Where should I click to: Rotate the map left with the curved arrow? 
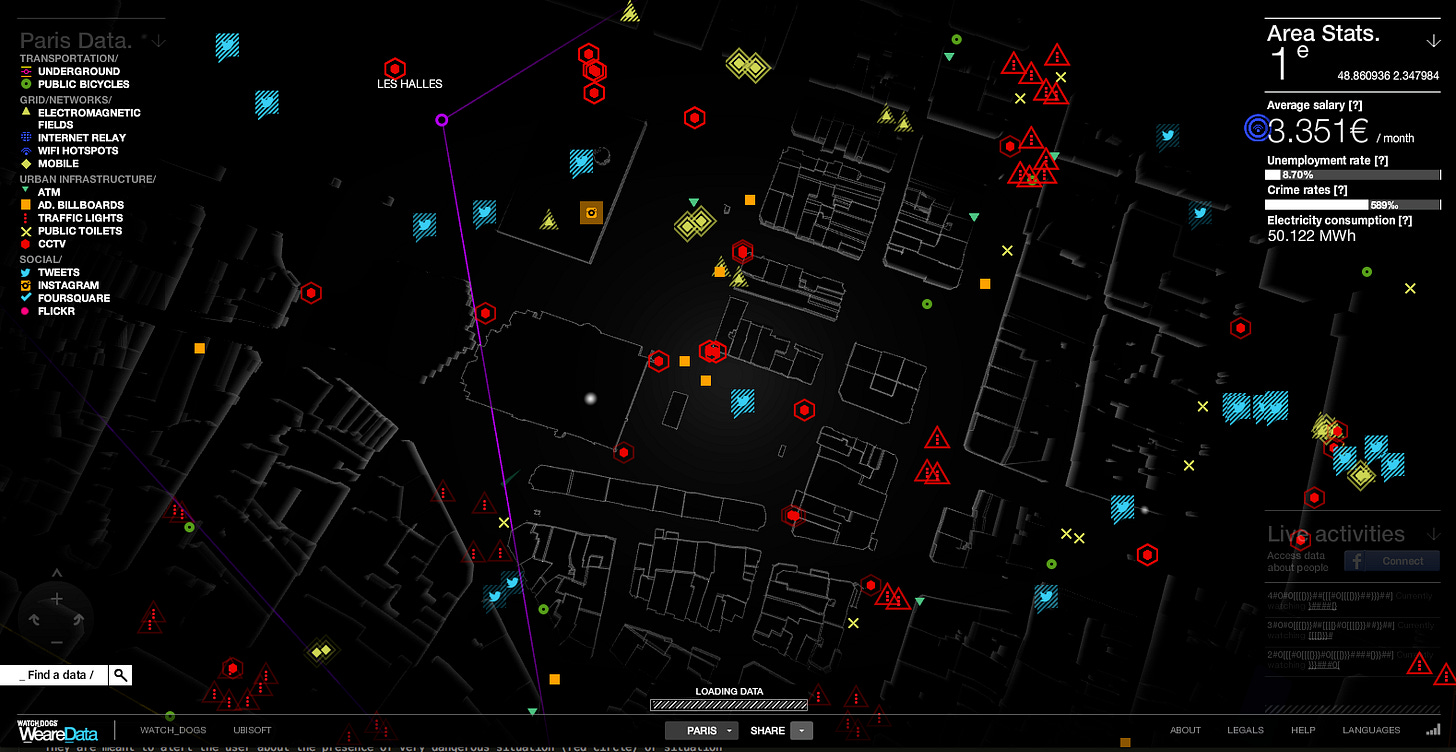tap(34, 620)
